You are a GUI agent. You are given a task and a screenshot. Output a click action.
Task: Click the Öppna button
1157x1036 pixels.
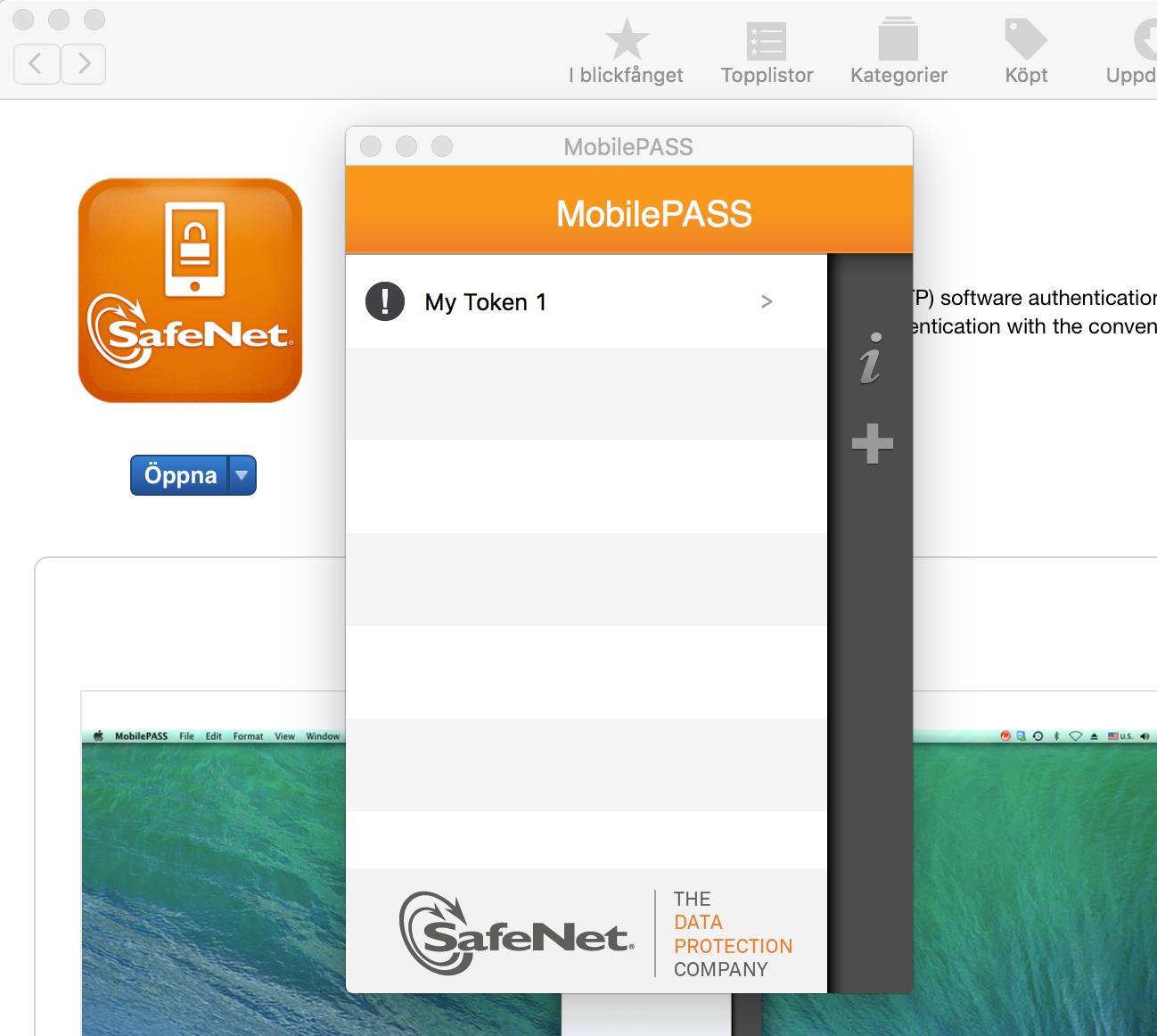(x=180, y=475)
